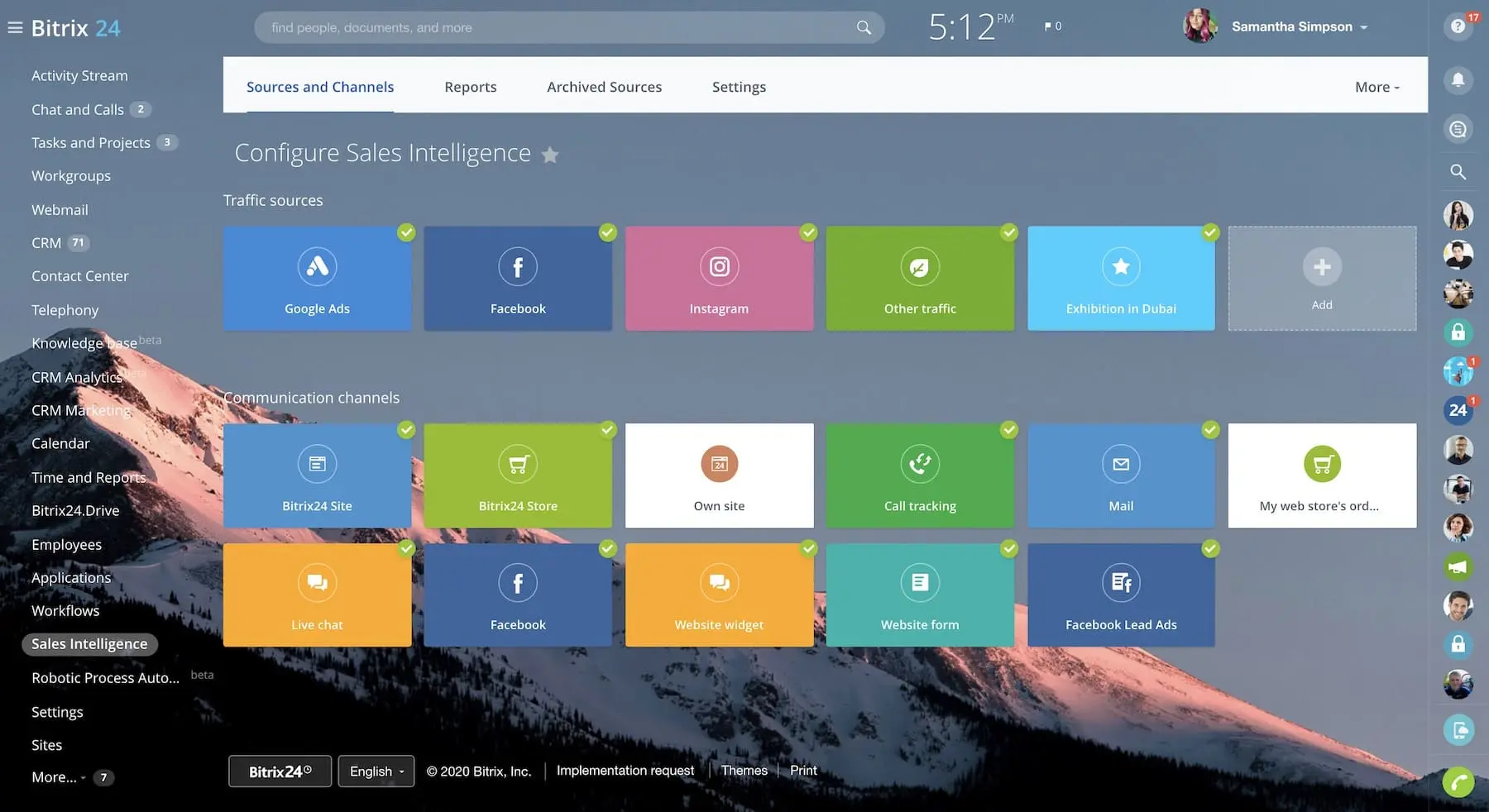Open the Live chat channel icon

(317, 583)
